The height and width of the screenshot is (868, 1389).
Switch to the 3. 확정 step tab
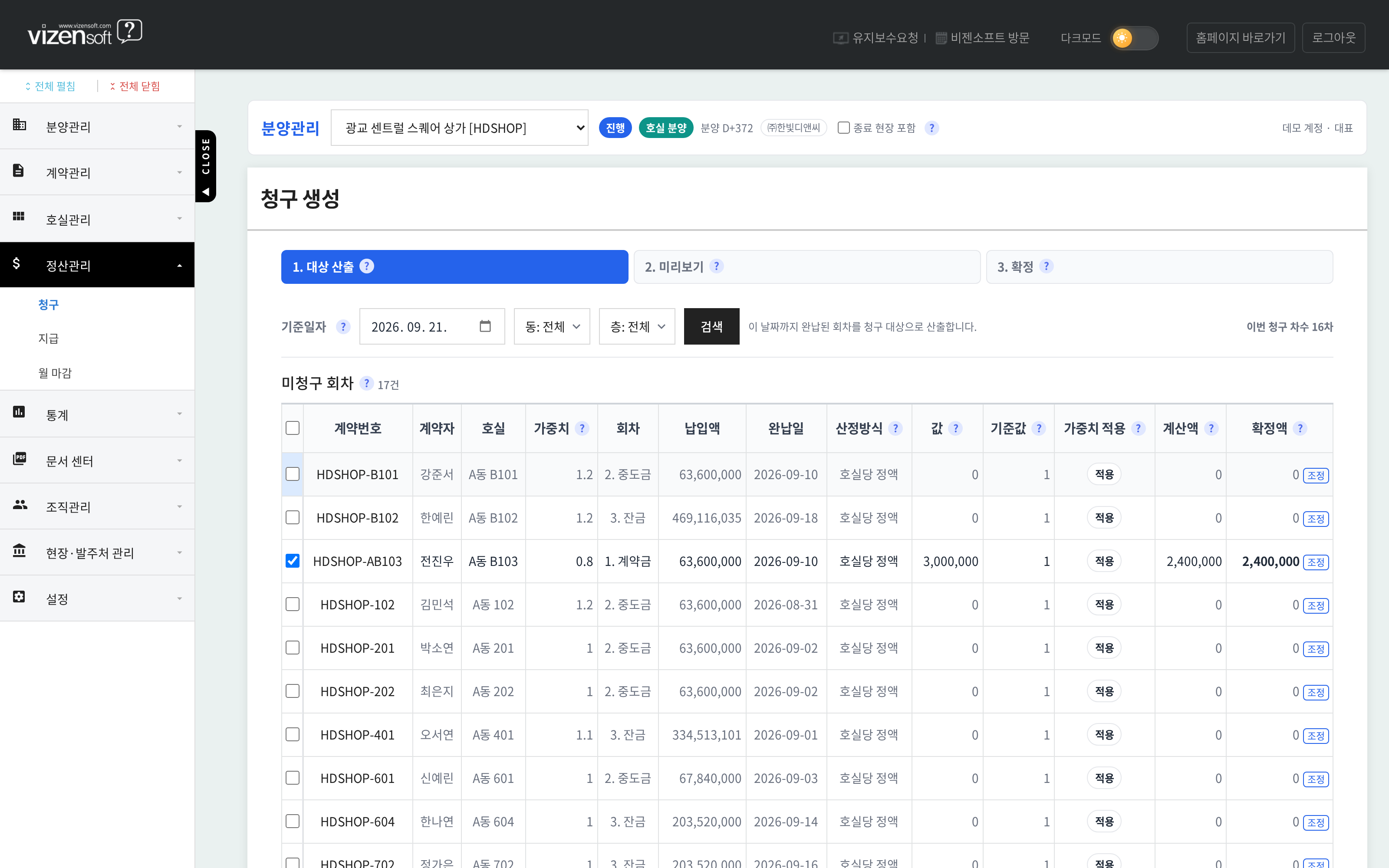(1159, 266)
